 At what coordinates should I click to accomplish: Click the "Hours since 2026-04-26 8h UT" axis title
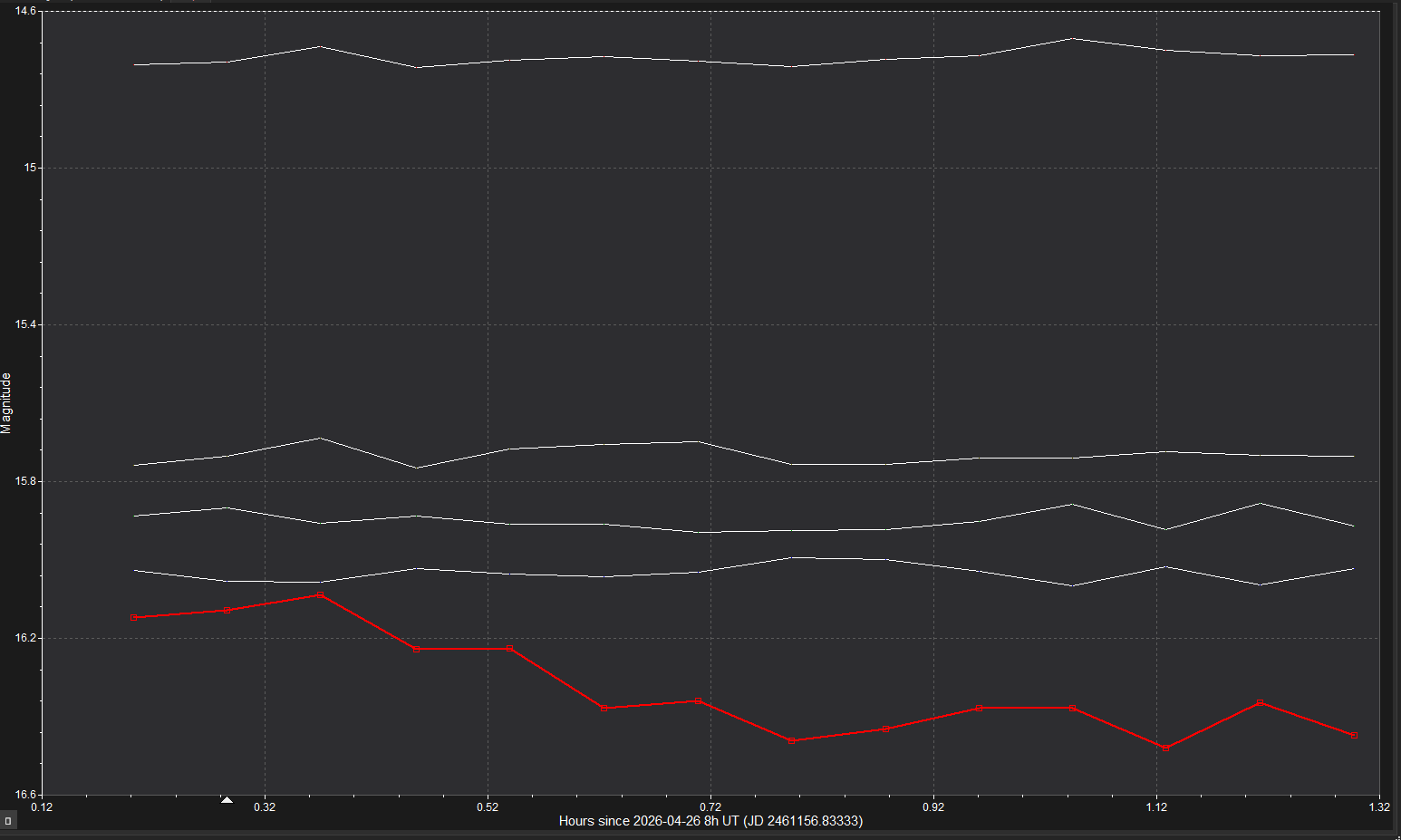(x=710, y=821)
